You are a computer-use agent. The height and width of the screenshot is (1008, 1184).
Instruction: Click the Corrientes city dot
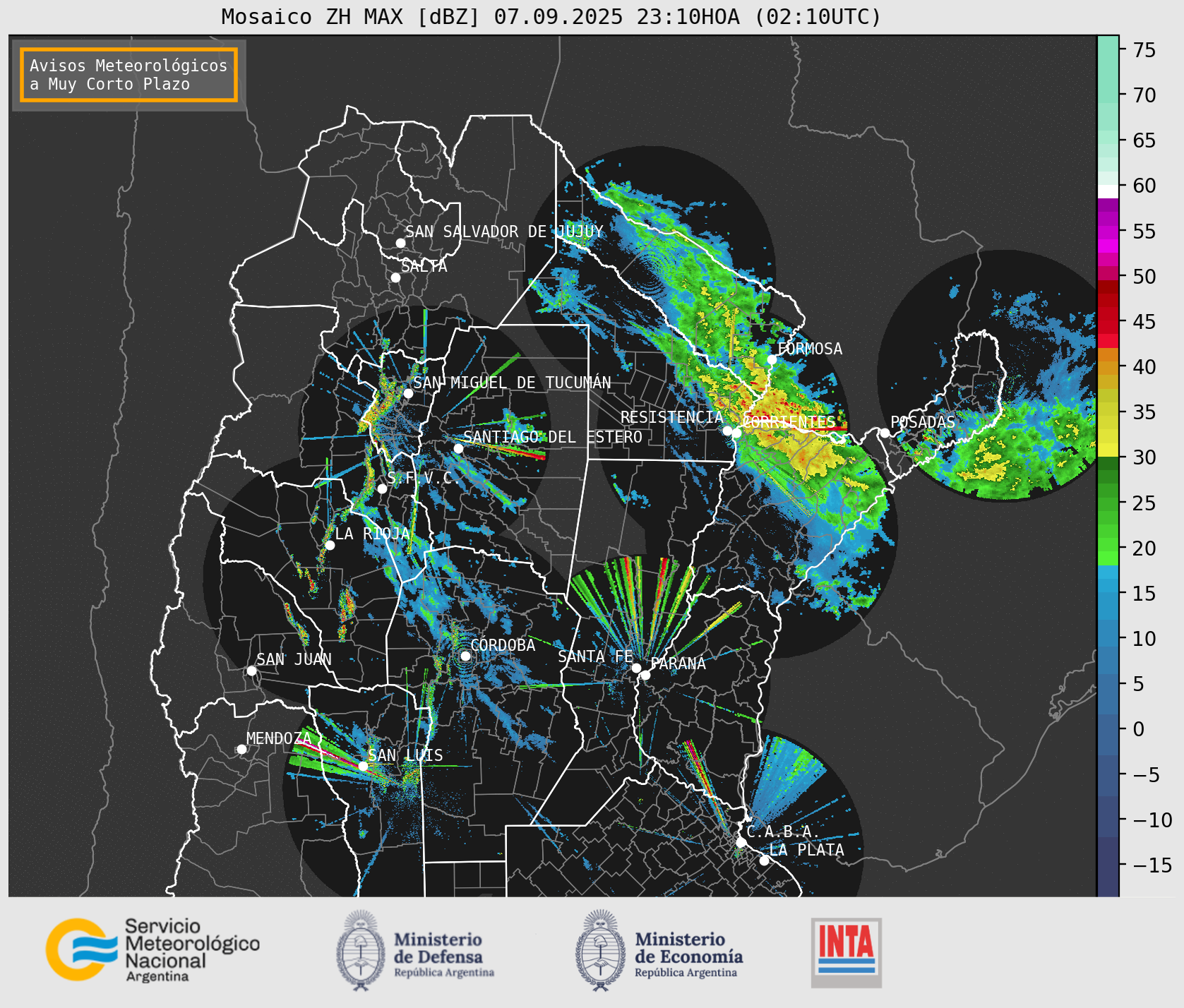point(736,433)
